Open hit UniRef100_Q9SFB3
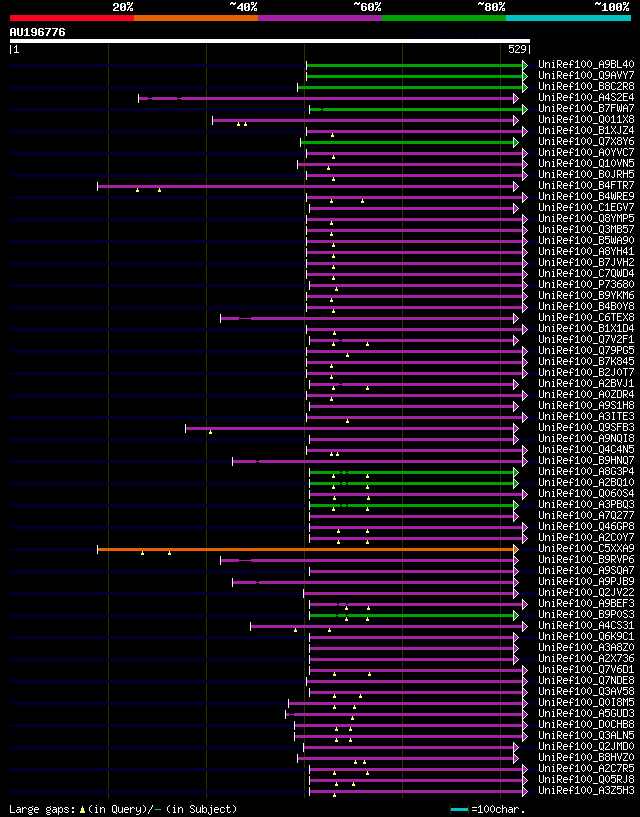Image resolution: width=640 pixels, height=817 pixels. [x=586, y=427]
